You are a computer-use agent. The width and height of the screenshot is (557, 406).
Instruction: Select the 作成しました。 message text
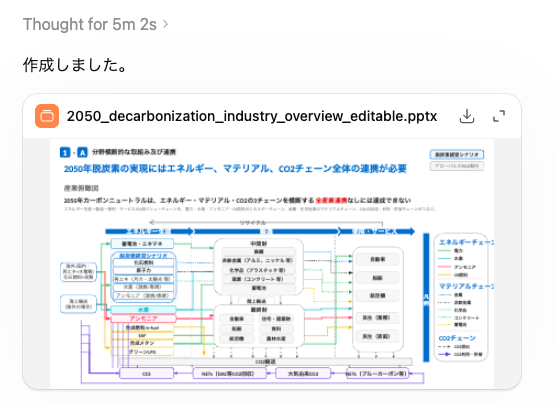(75, 65)
